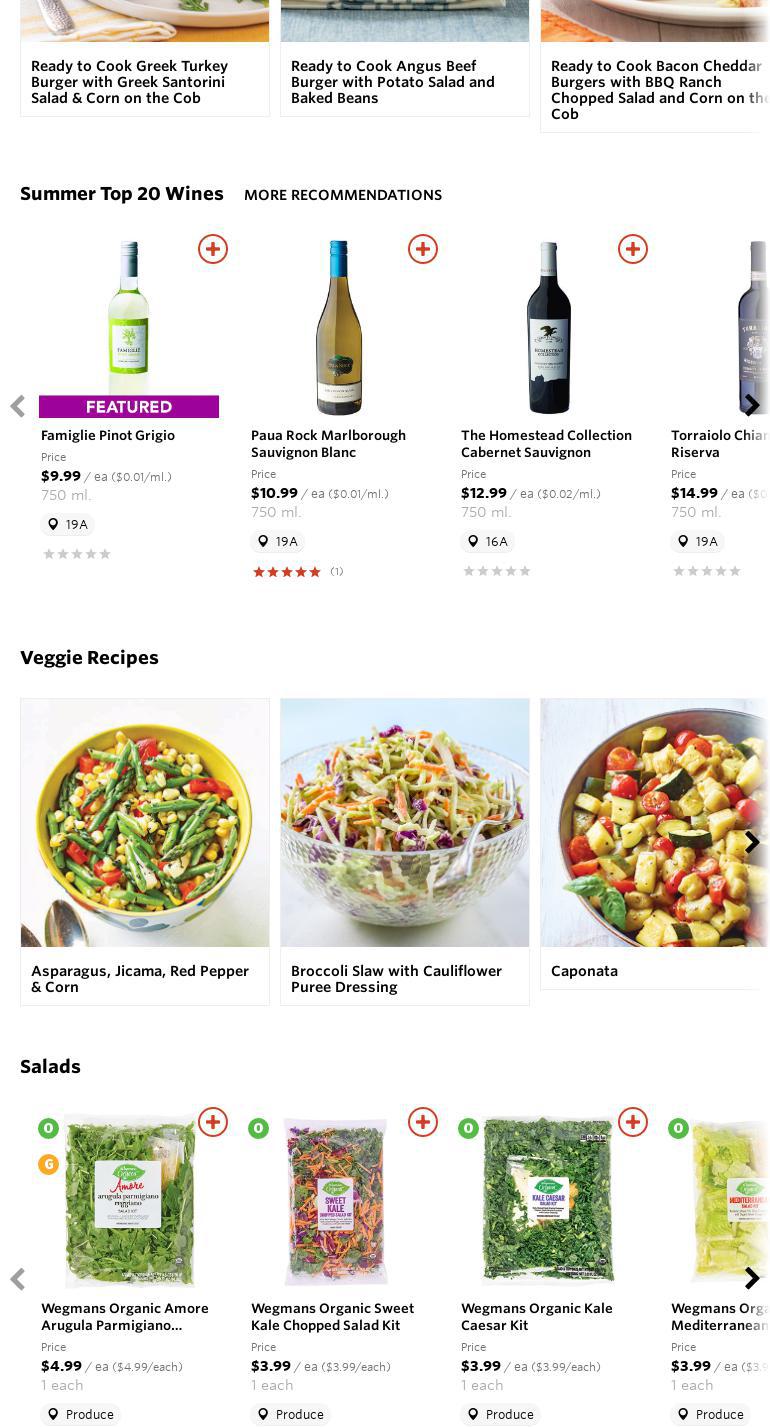Click the orange G badge on Arugula salad
Viewport: 770px width, 1427px height.
pos(48,1164)
